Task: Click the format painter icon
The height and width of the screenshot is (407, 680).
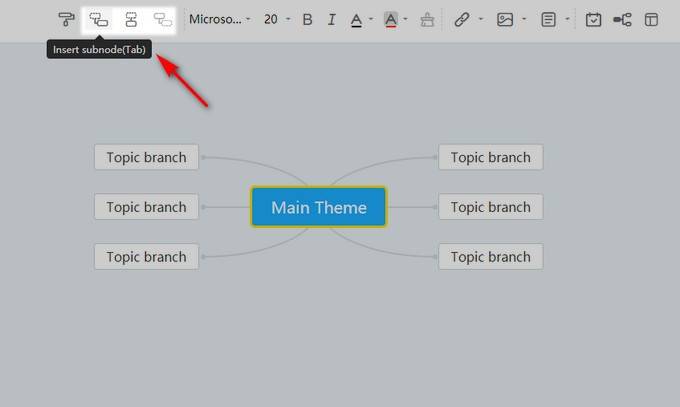Action: click(66, 19)
